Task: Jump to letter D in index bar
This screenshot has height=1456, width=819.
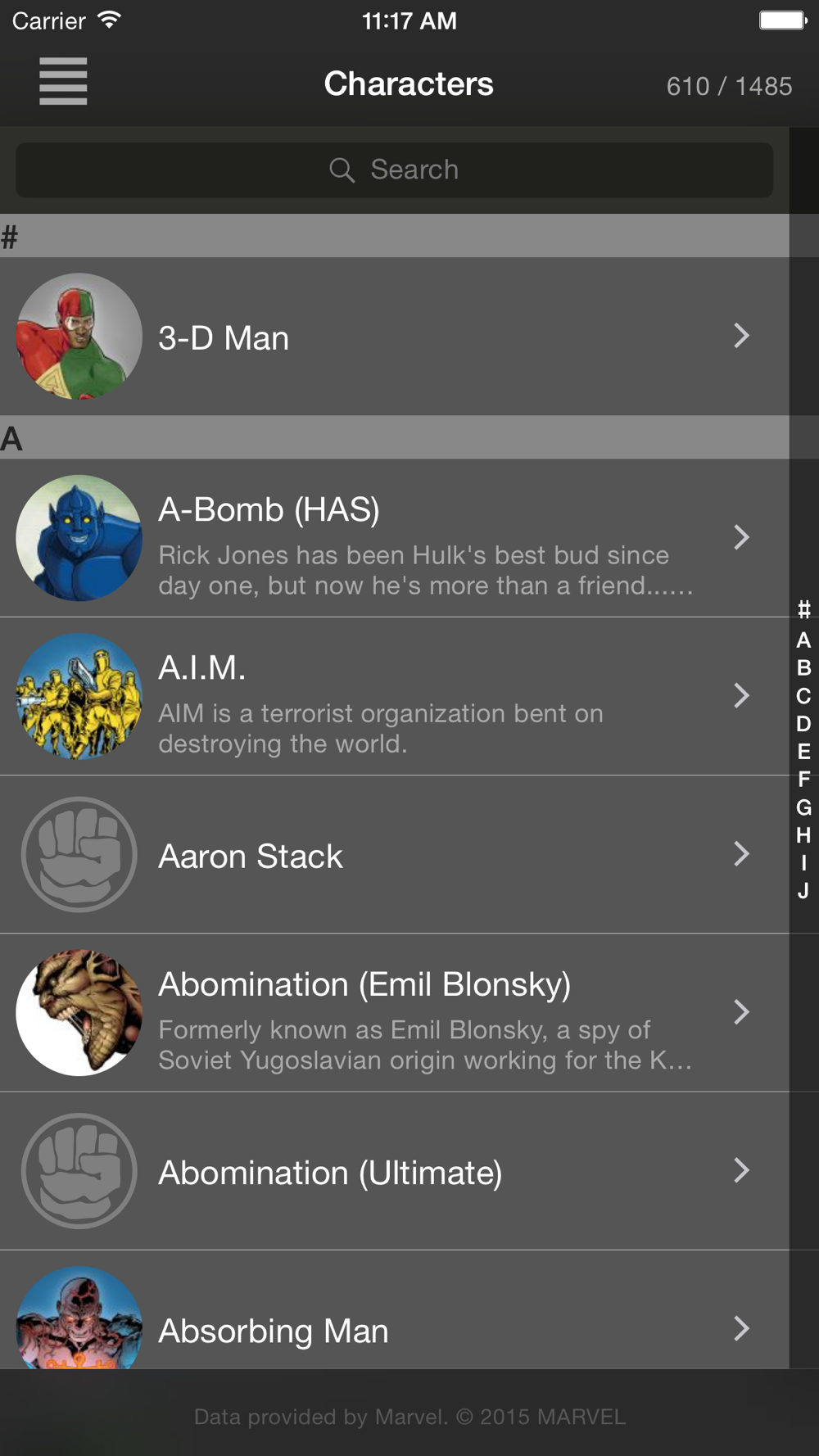Action: [x=803, y=724]
